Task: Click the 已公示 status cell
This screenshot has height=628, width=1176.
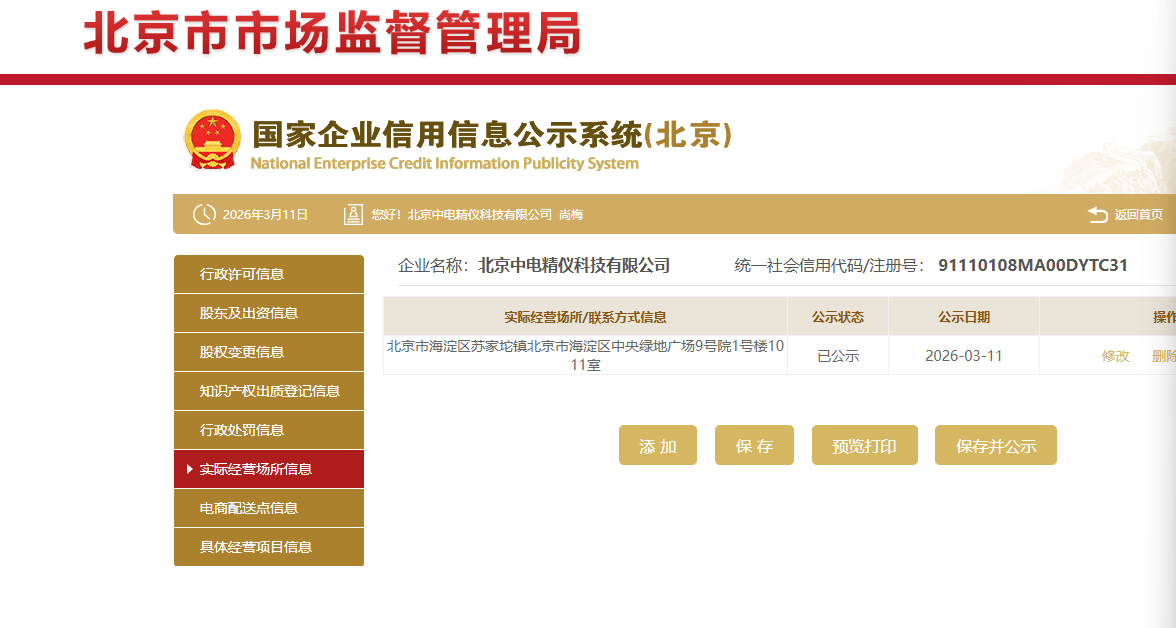Action: point(838,356)
